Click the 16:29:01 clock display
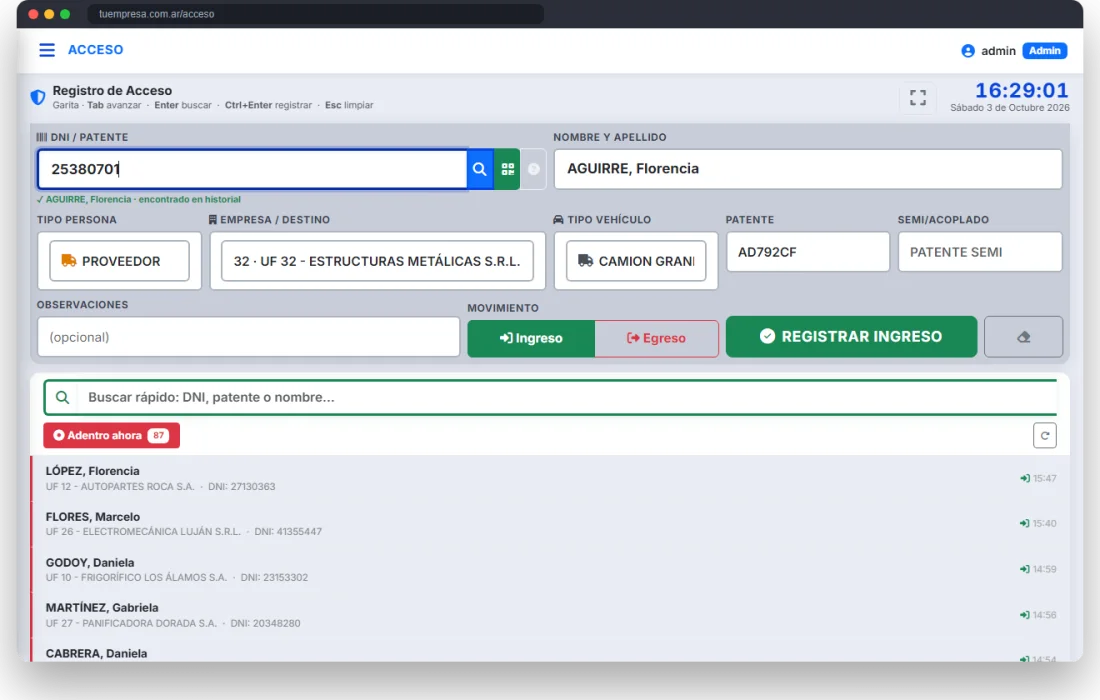The width and height of the screenshot is (1100, 700). tap(1021, 90)
